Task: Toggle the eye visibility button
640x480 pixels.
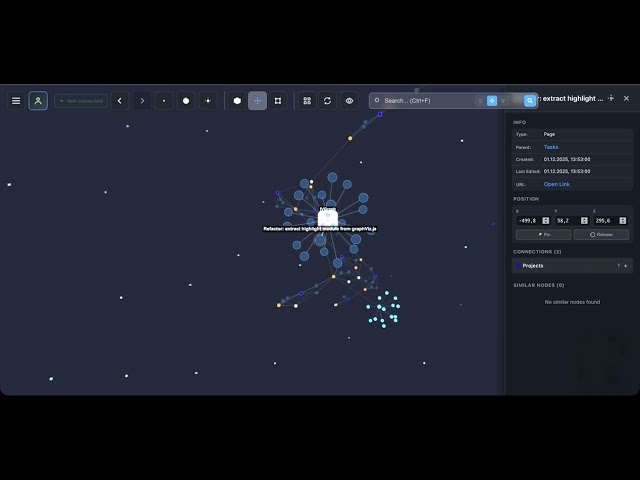Action: click(349, 101)
